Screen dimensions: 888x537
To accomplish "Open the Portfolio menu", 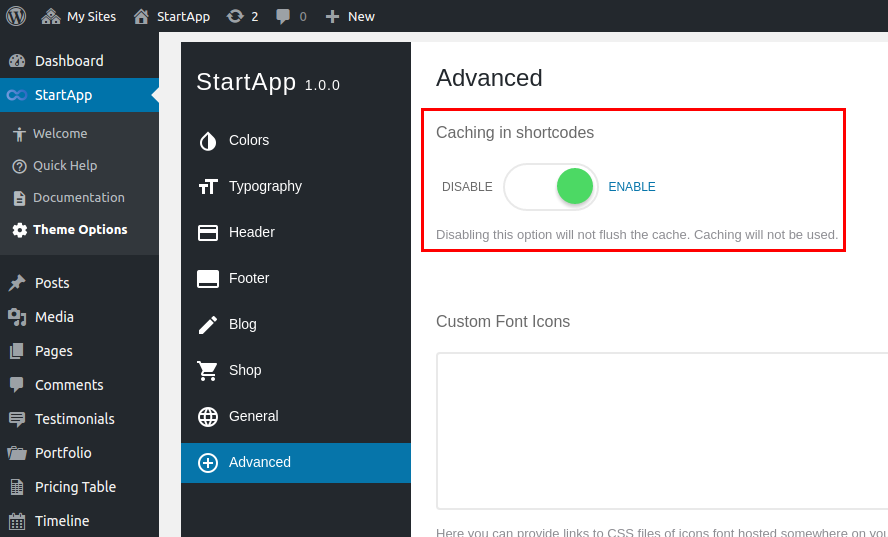I will pos(79,453).
